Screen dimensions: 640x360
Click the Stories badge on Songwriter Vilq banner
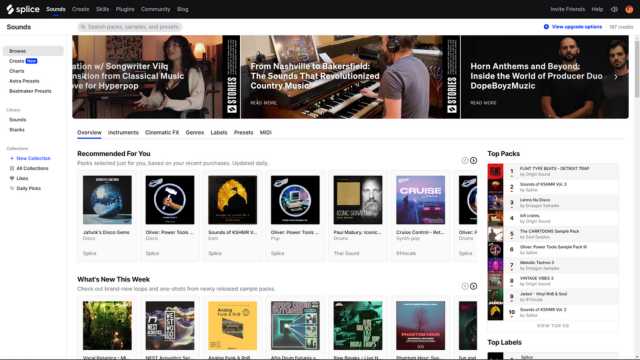point(232,94)
